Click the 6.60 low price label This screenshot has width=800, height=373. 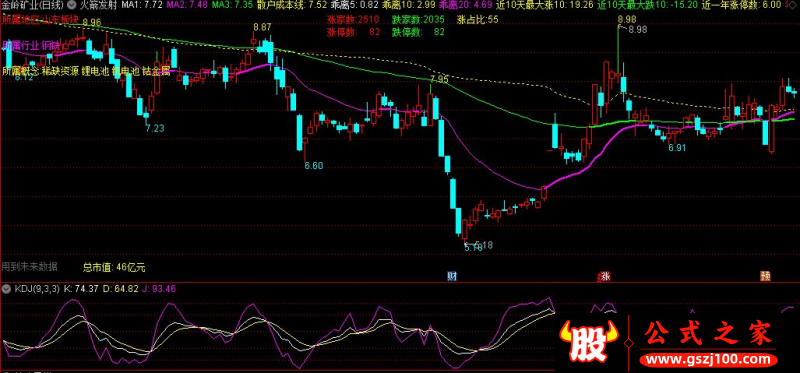tap(314, 165)
